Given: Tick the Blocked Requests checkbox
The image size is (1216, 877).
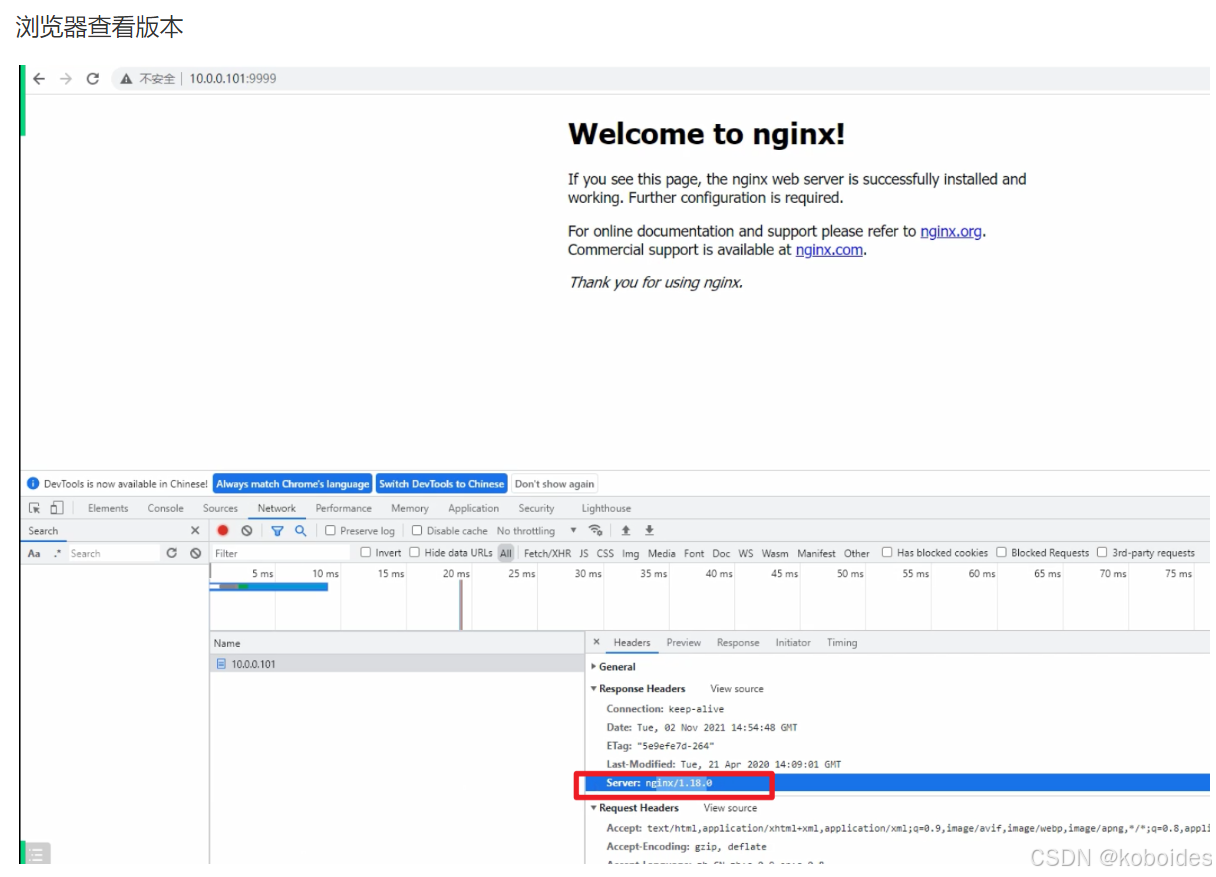Looking at the screenshot, I should [x=1001, y=553].
